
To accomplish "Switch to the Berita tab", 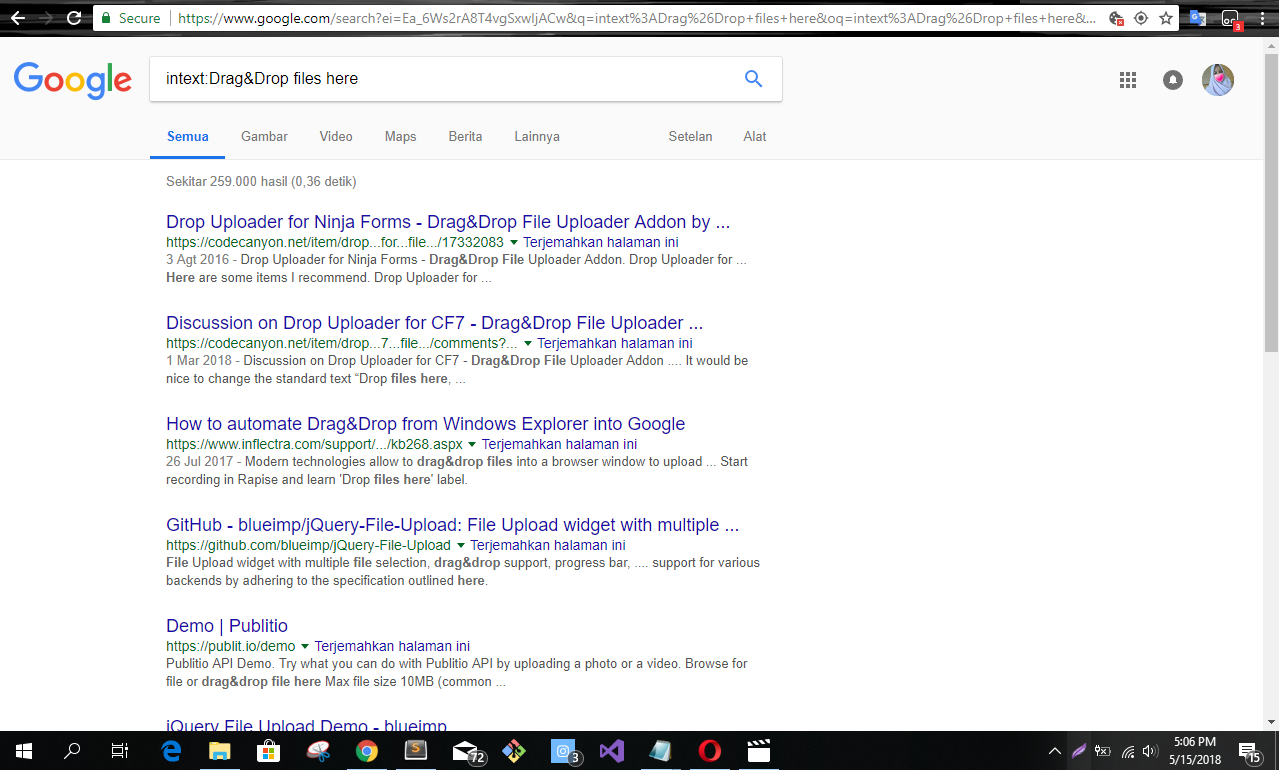I will click(465, 137).
